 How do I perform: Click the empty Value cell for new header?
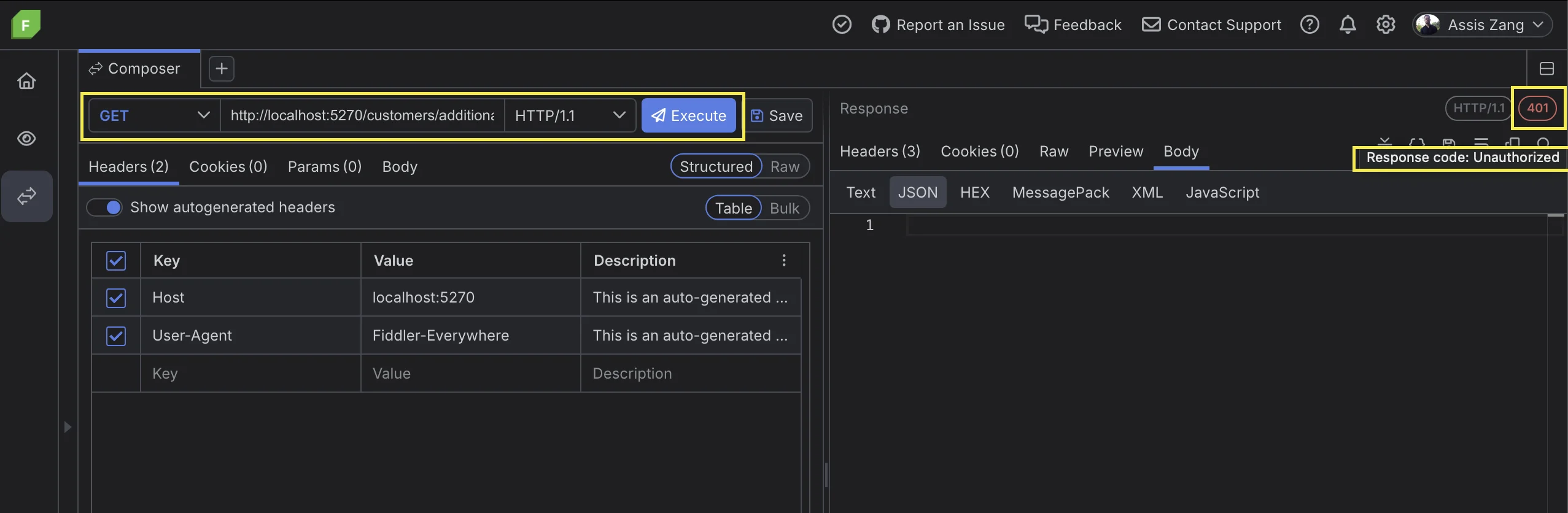click(x=471, y=373)
